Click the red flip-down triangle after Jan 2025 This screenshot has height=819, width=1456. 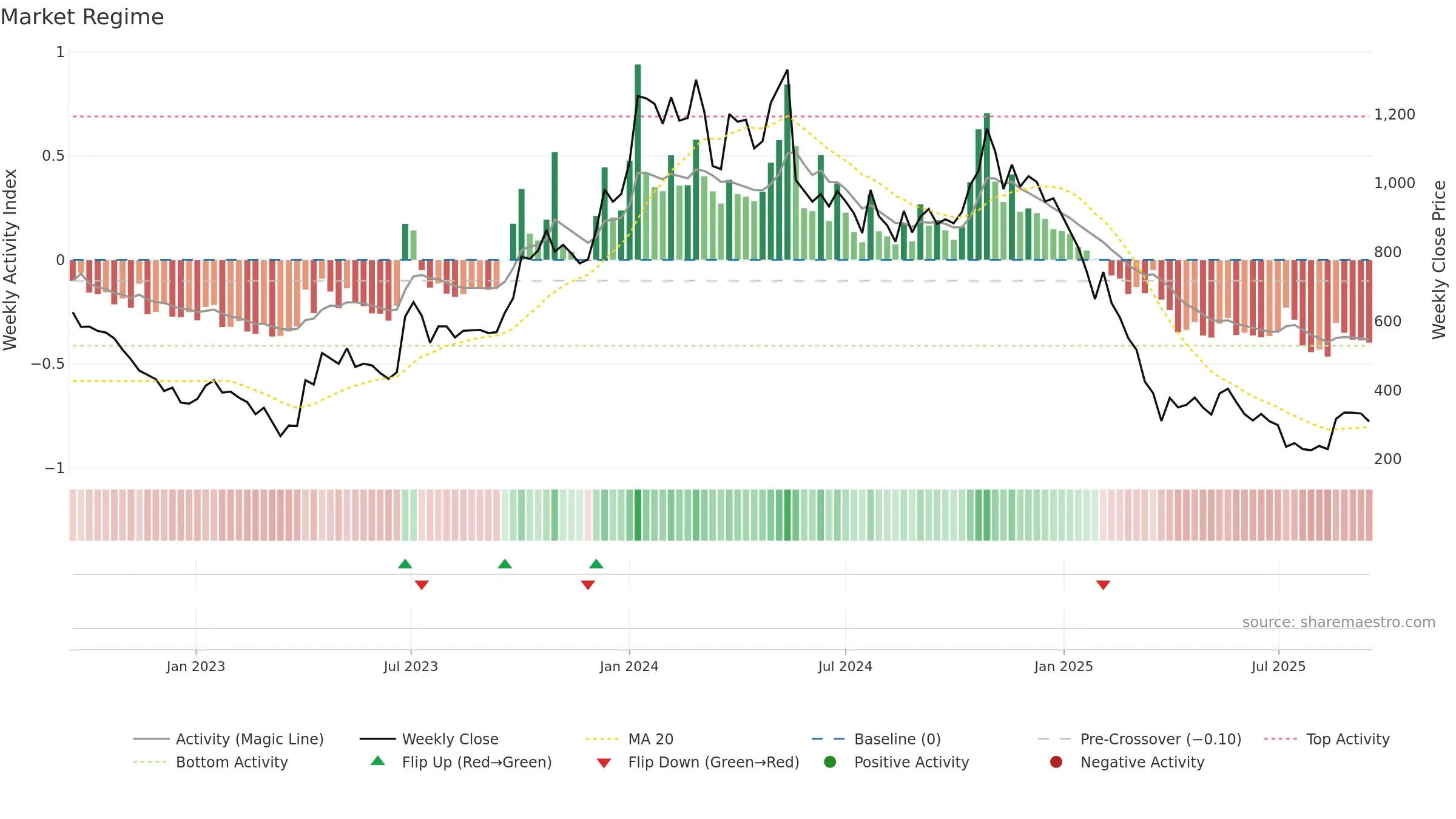1104,585
